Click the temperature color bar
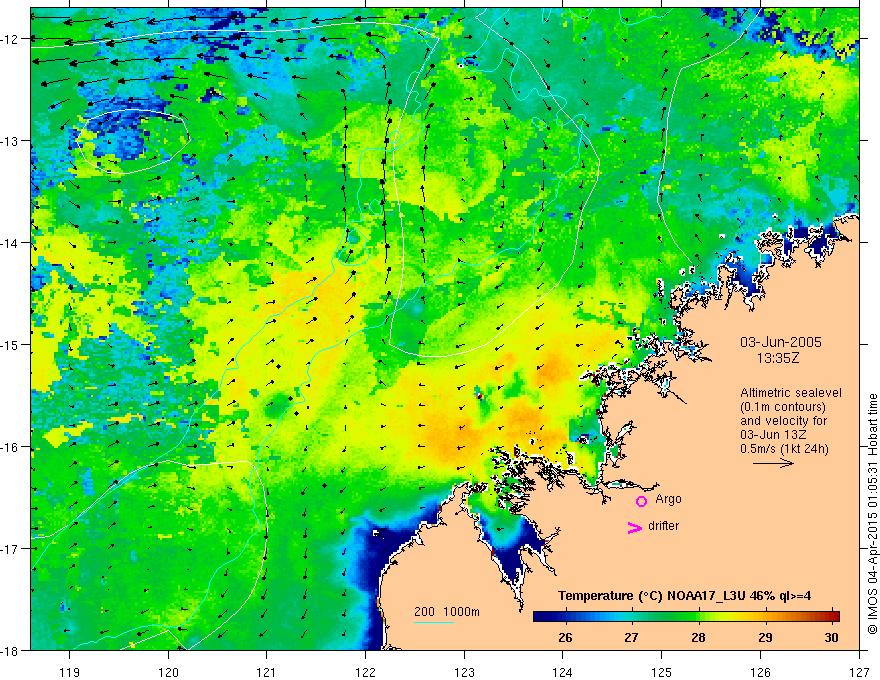This screenshot has height=680, width=880. click(686, 616)
